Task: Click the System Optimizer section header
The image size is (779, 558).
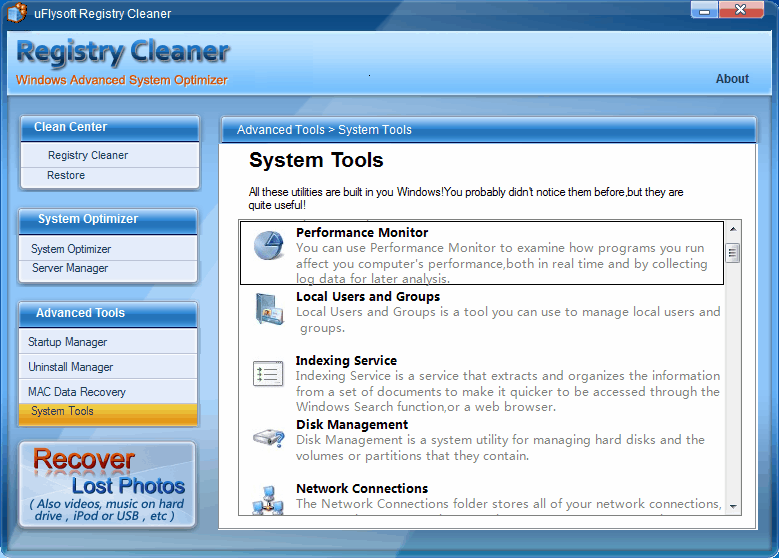Action: click(108, 220)
